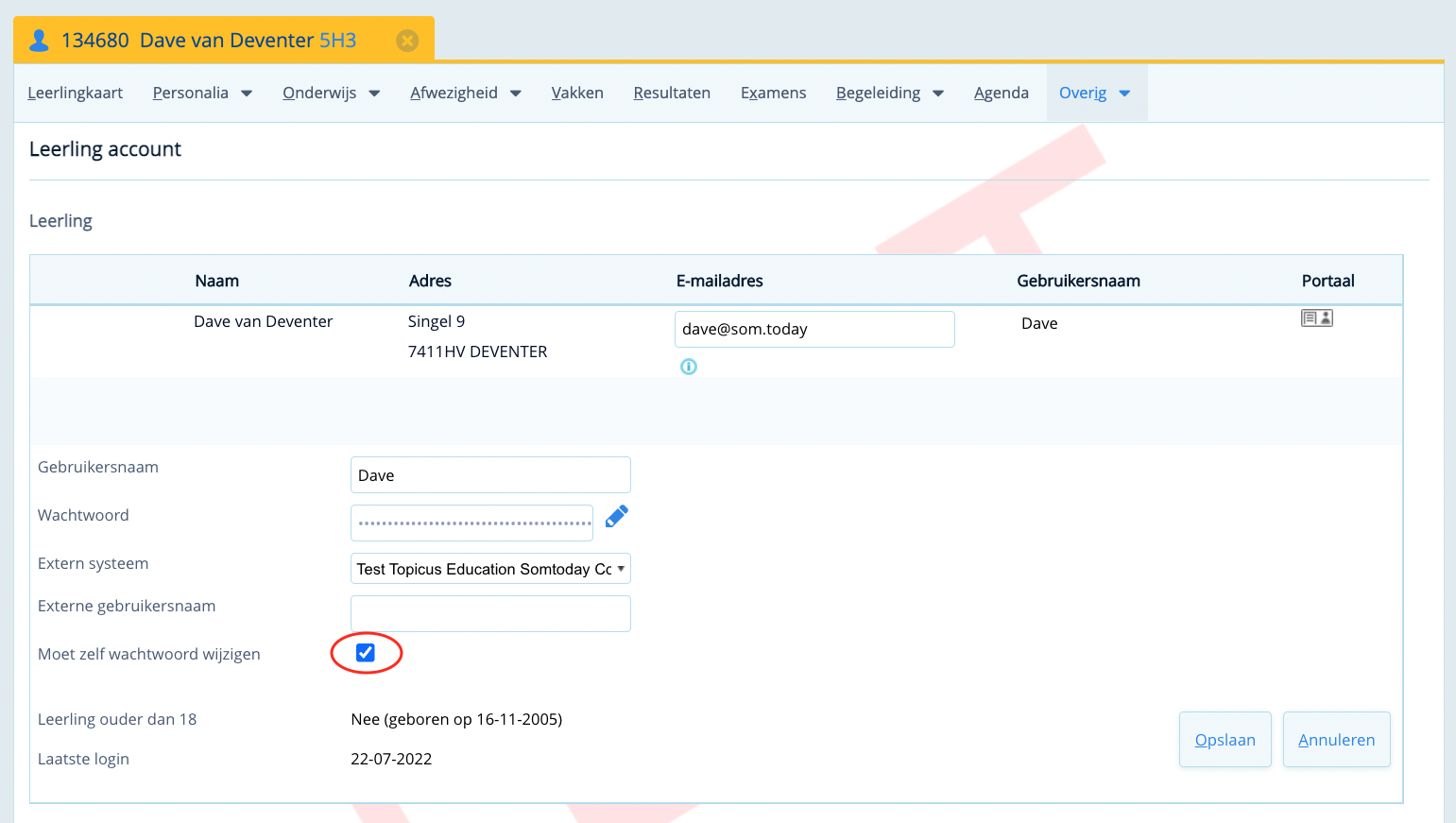Click the Portaal column header
The image size is (1456, 823).
[x=1328, y=281]
